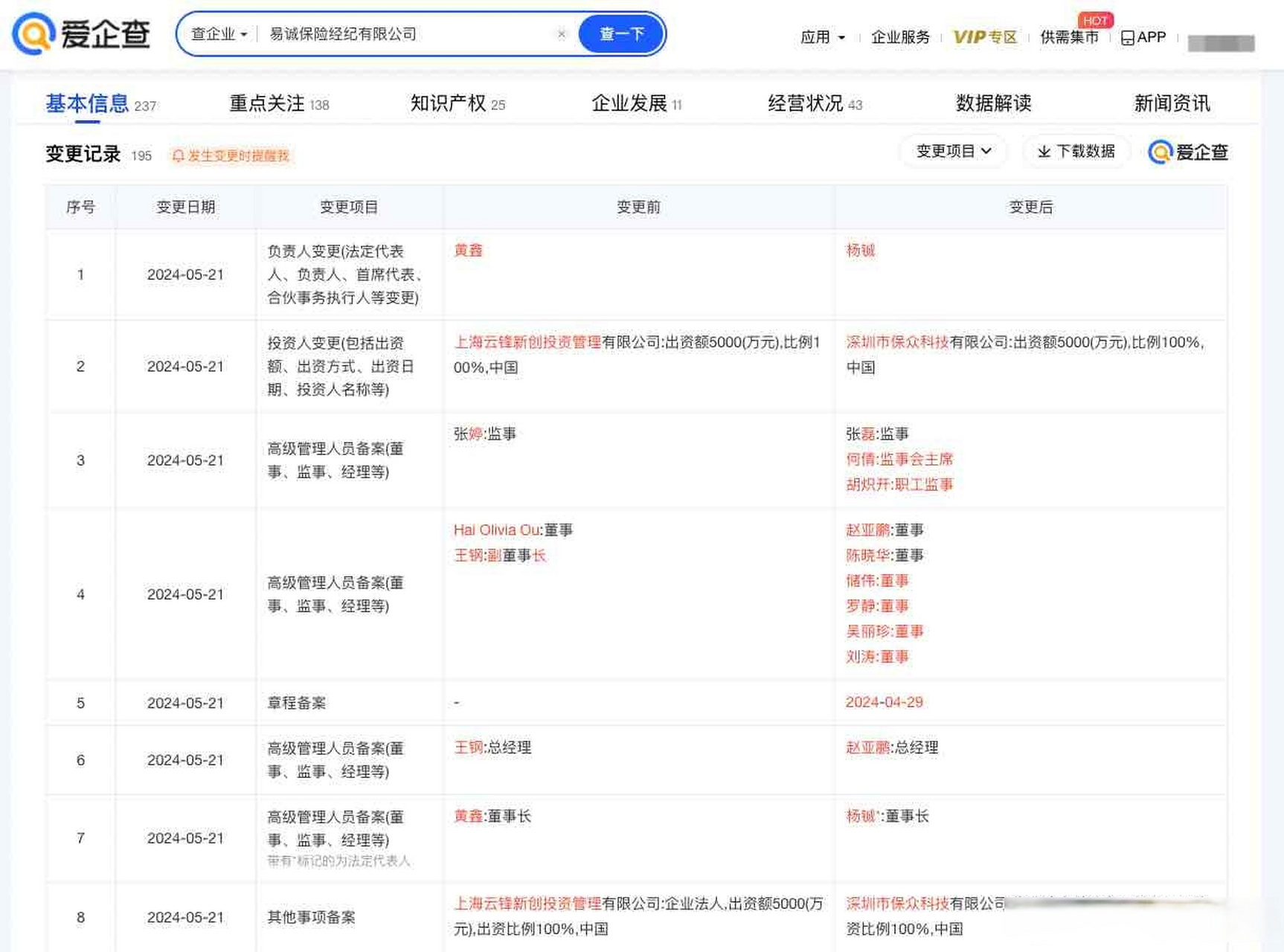1284x952 pixels.
Task: Go to the VIP专区 link
Action: [985, 37]
